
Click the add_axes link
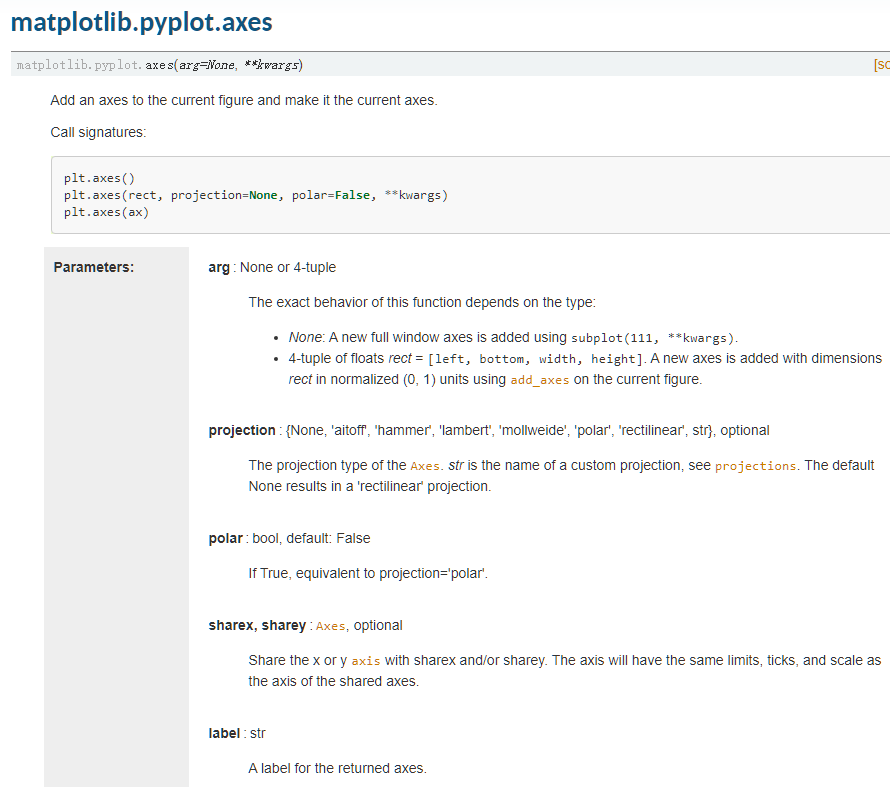tap(541, 380)
